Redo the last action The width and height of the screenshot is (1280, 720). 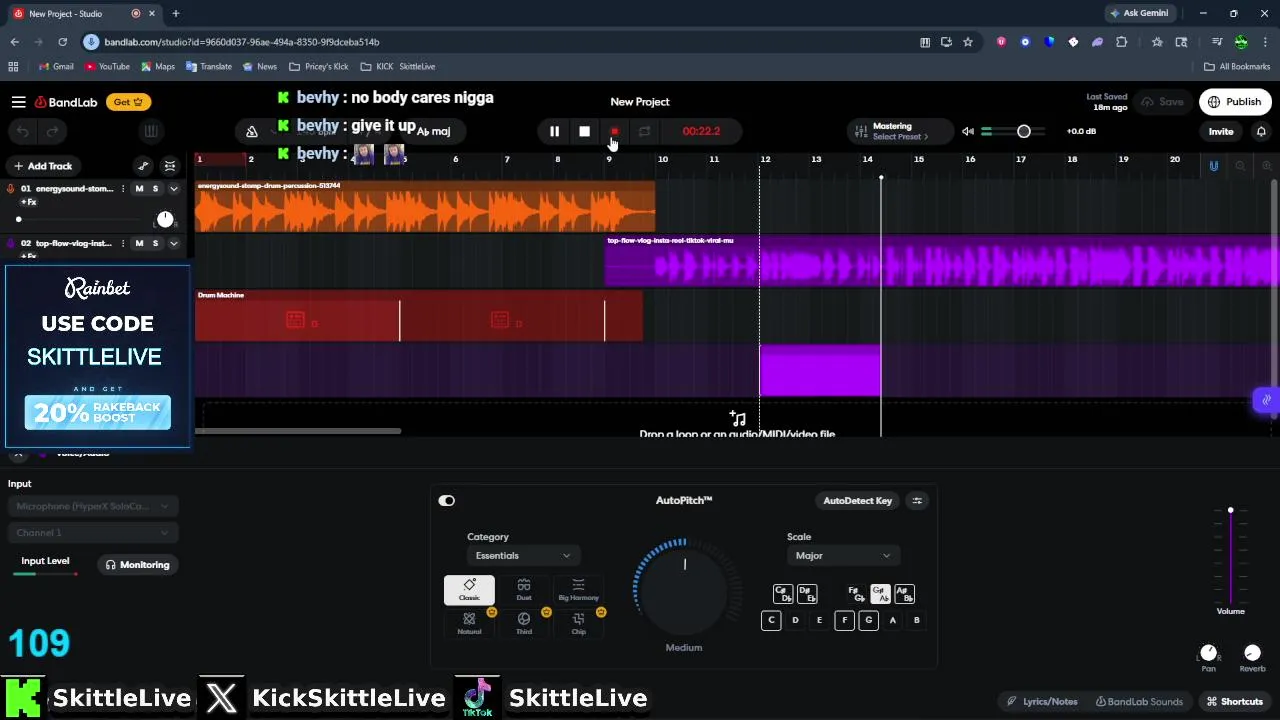(x=52, y=131)
